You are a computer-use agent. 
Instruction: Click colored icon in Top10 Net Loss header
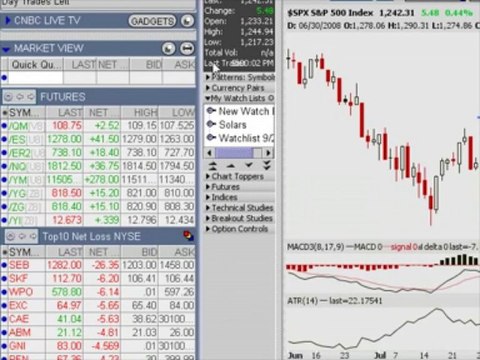[188, 236]
